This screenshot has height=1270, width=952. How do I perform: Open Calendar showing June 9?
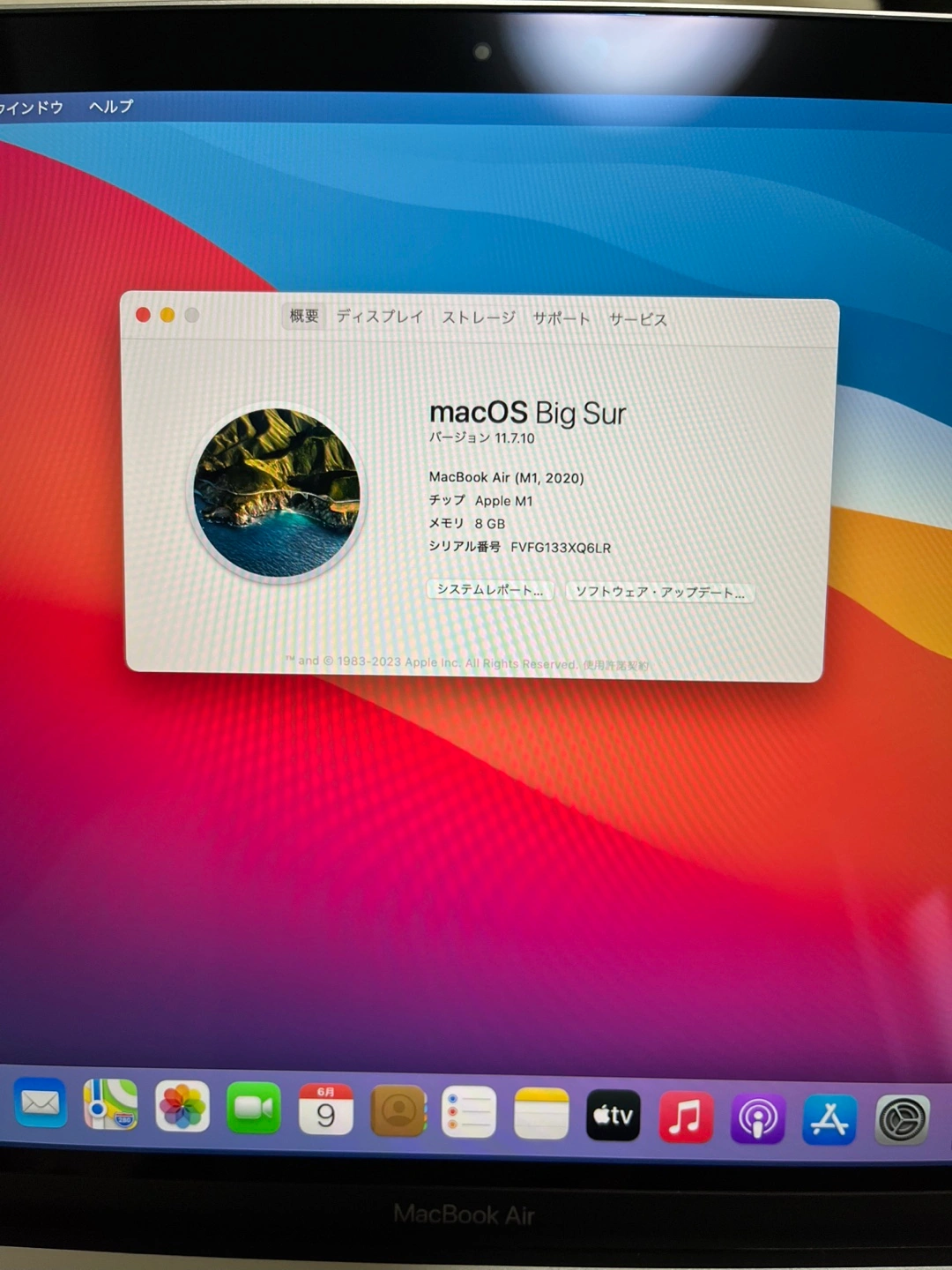click(x=326, y=1109)
